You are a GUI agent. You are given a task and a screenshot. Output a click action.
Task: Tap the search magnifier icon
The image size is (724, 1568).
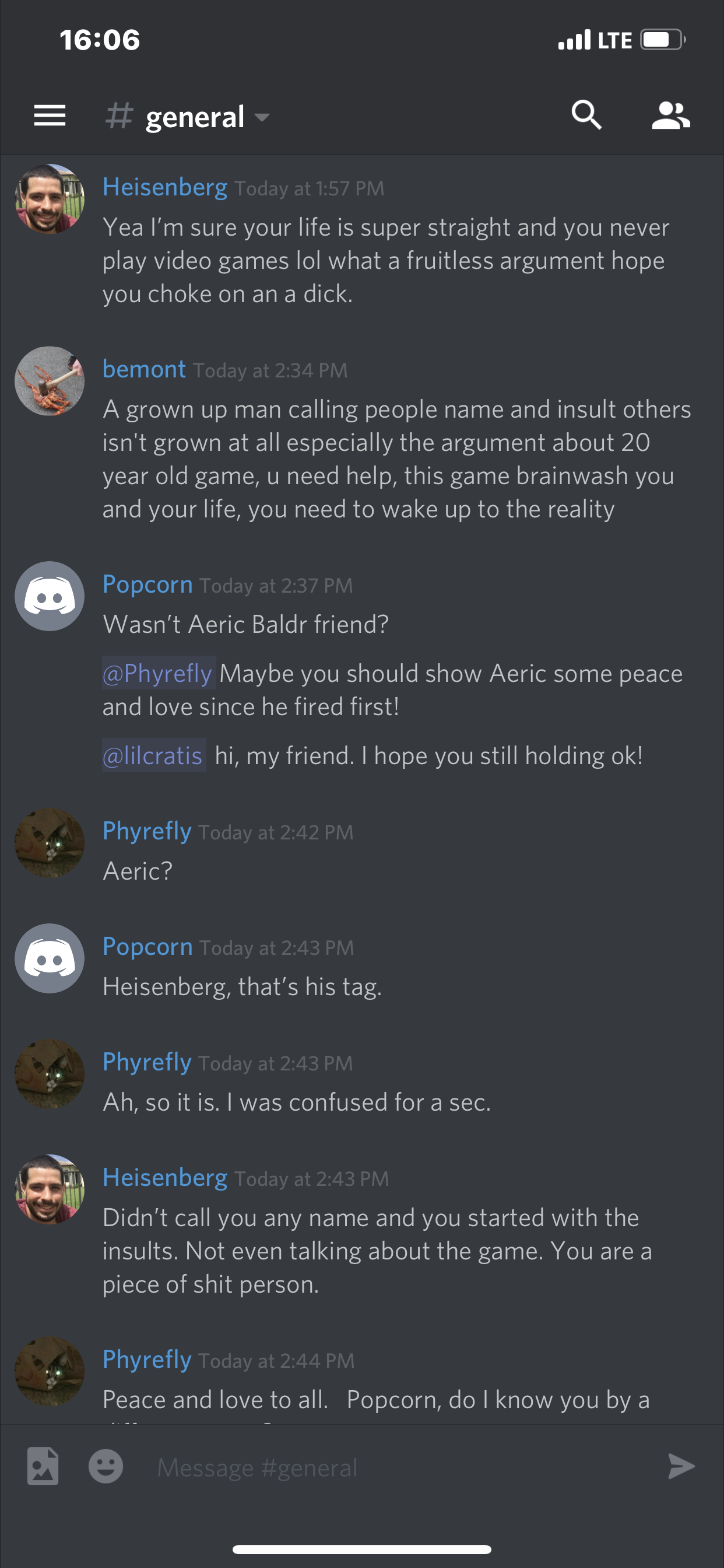point(586,115)
